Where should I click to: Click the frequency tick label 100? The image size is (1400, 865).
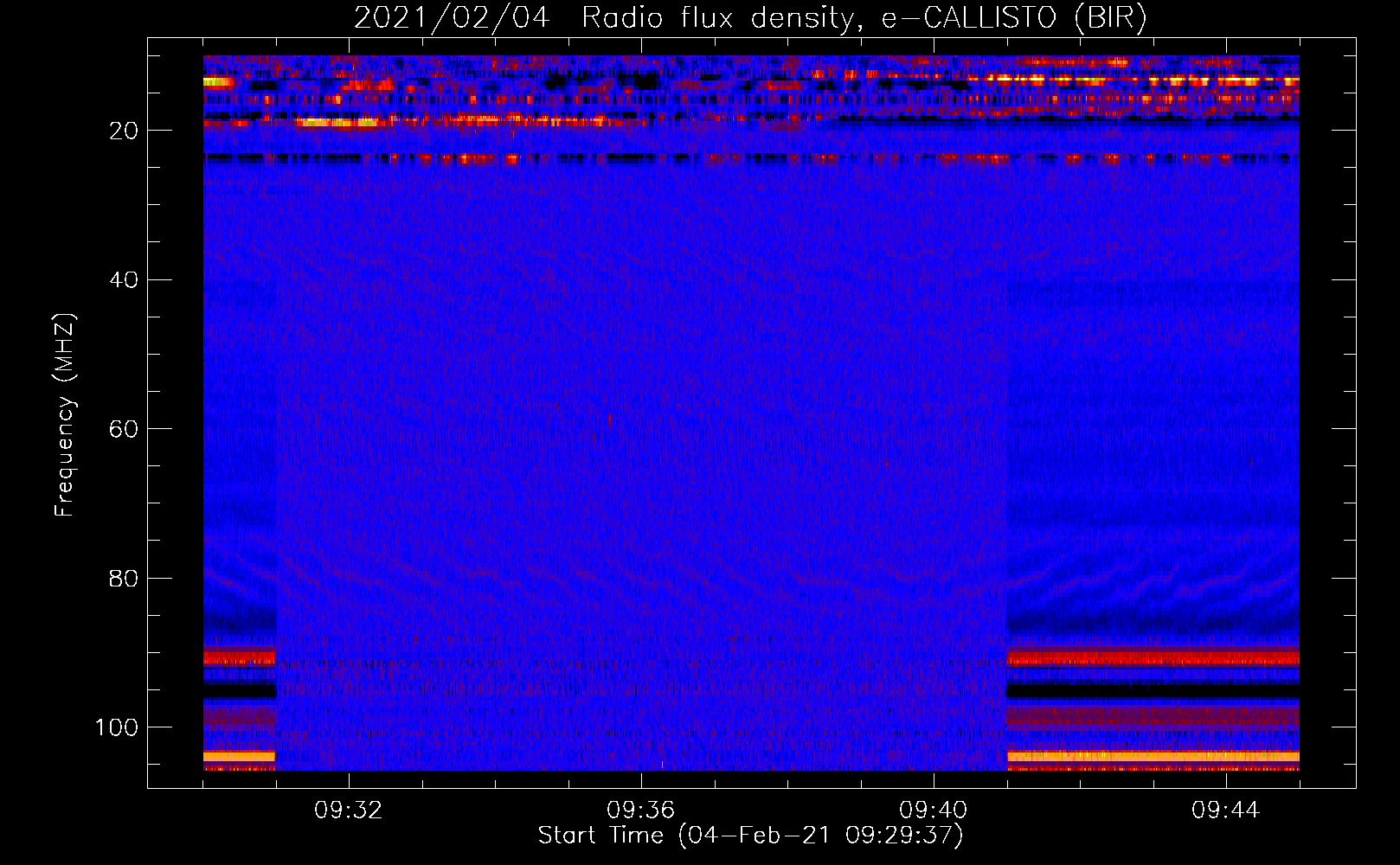(118, 727)
